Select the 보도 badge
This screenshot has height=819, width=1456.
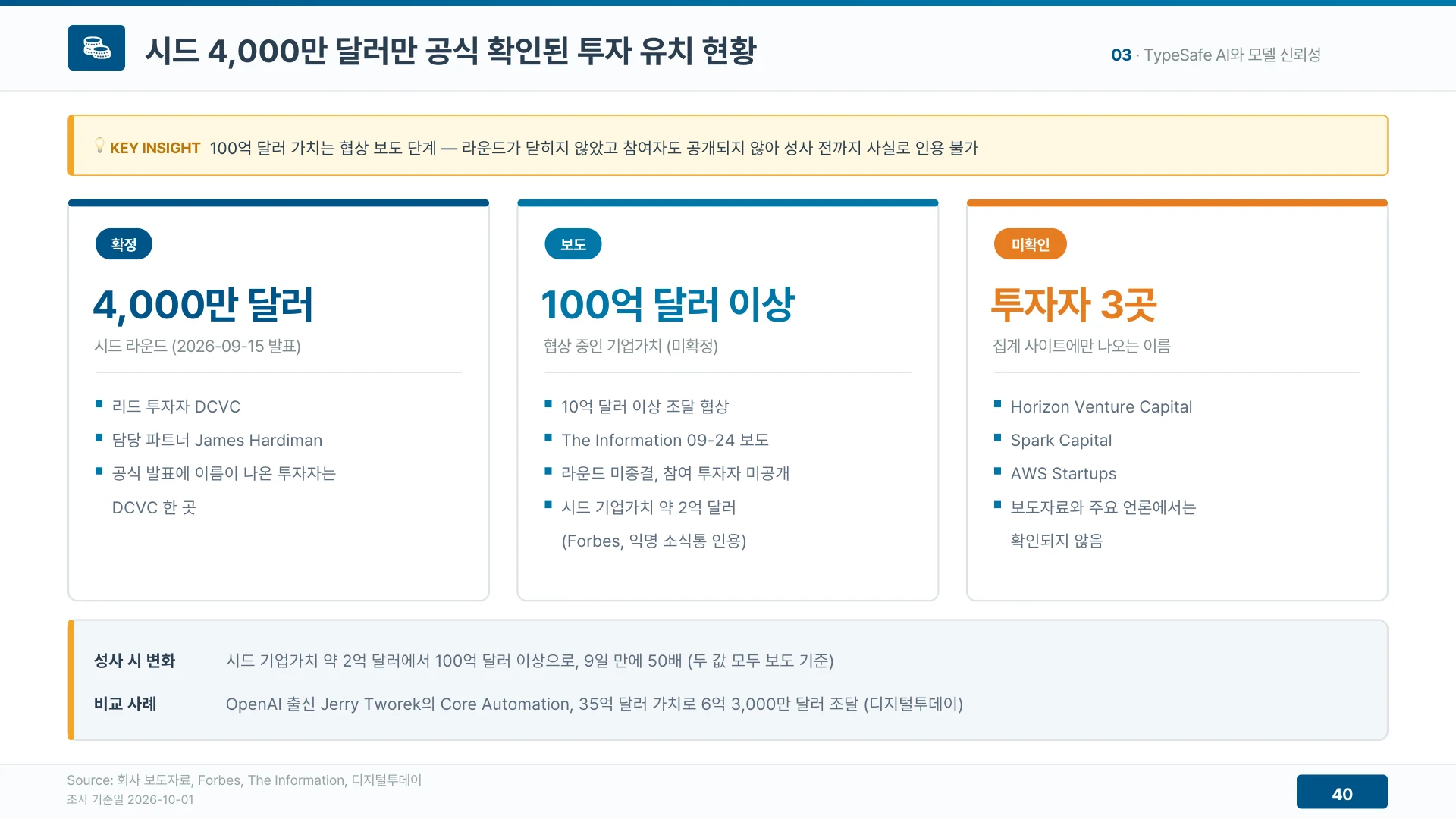[x=573, y=244]
